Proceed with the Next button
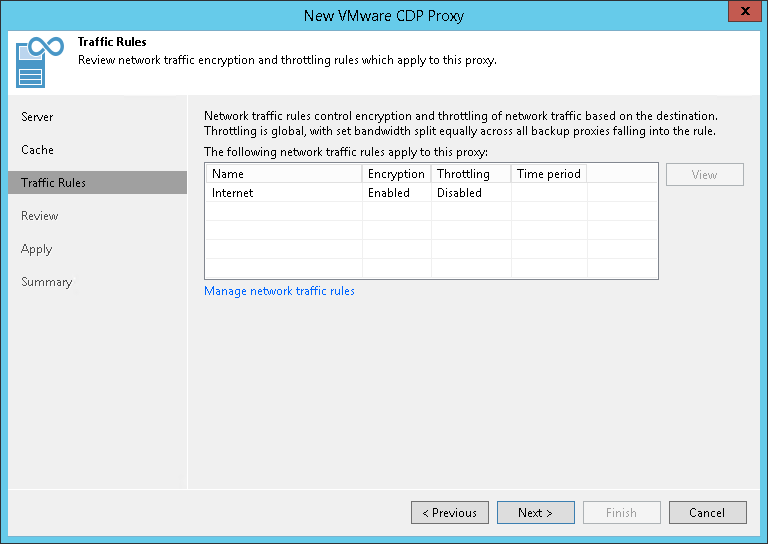The width and height of the screenshot is (768, 544). click(536, 513)
